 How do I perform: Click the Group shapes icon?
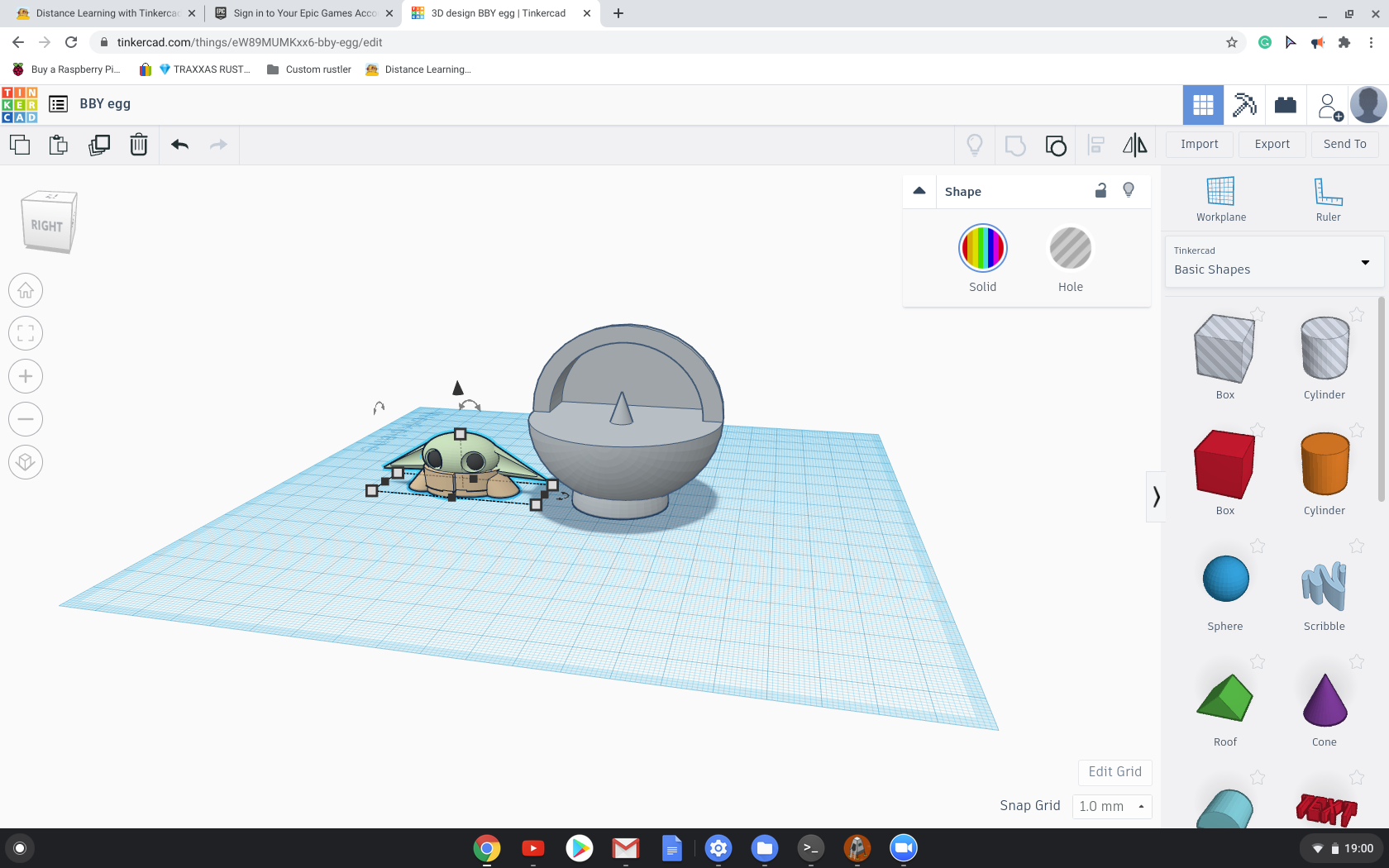pos(1015,145)
